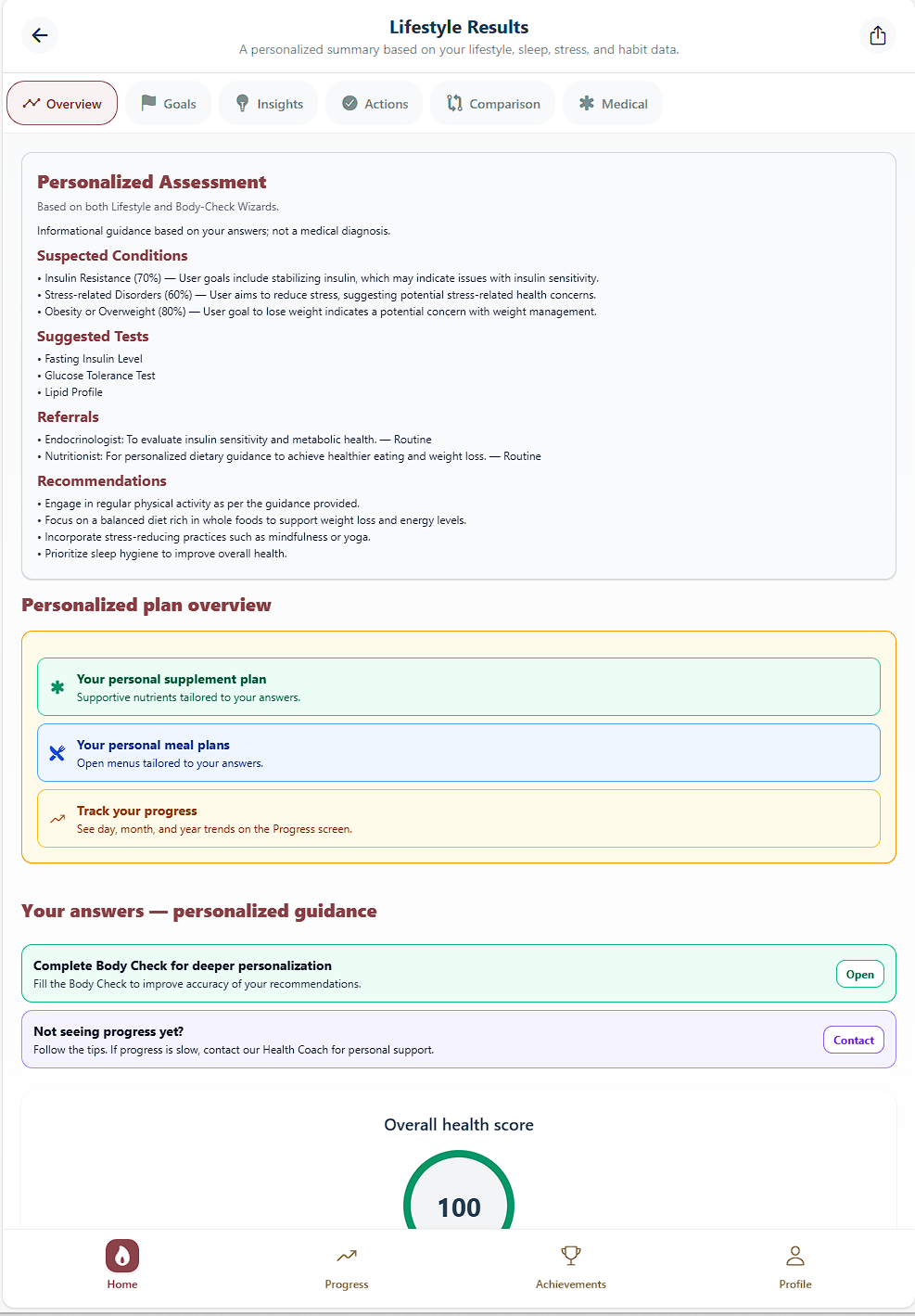Open the Home flame icon
The height and width of the screenshot is (1316, 915).
[x=122, y=1256]
